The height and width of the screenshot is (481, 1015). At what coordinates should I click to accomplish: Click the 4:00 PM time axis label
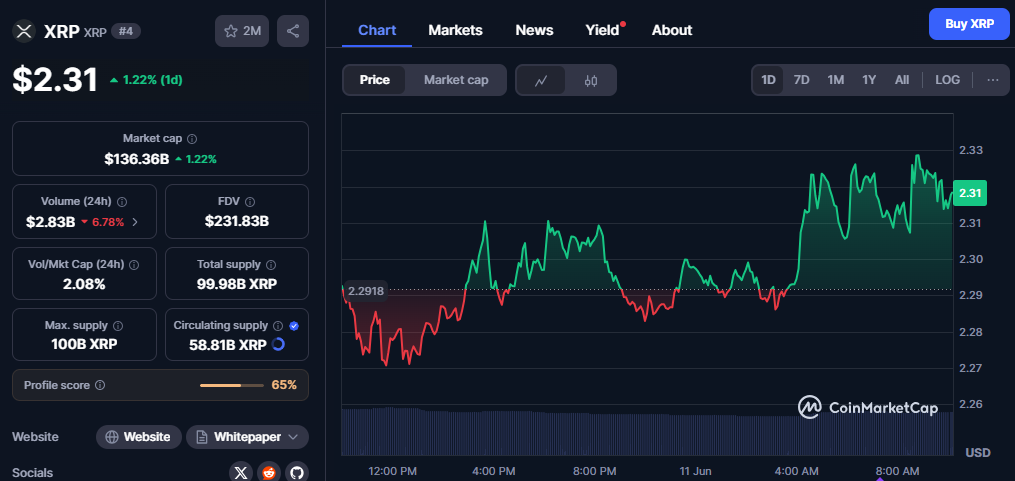coord(495,471)
